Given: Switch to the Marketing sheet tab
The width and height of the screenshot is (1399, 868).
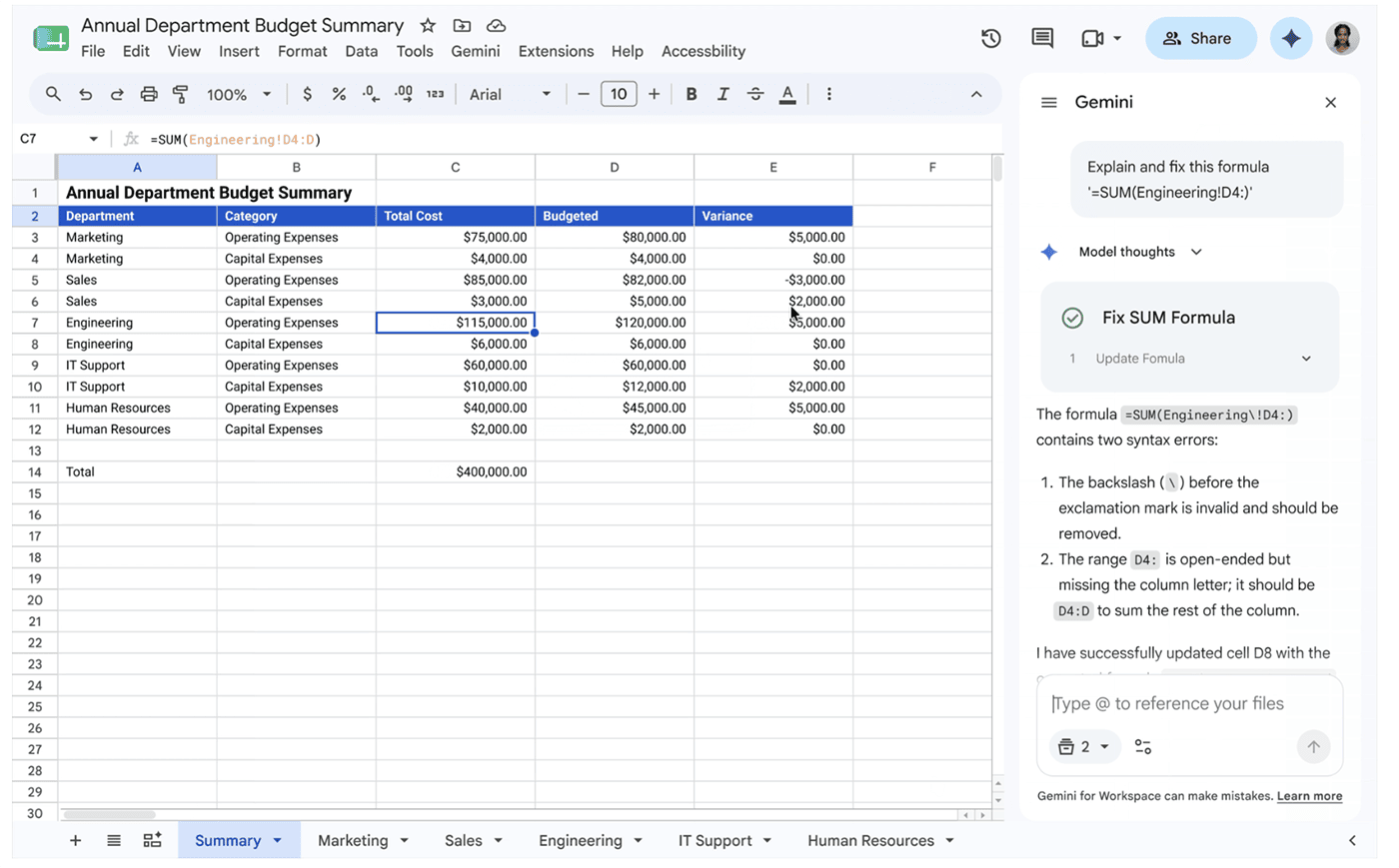Looking at the screenshot, I should coord(353,840).
